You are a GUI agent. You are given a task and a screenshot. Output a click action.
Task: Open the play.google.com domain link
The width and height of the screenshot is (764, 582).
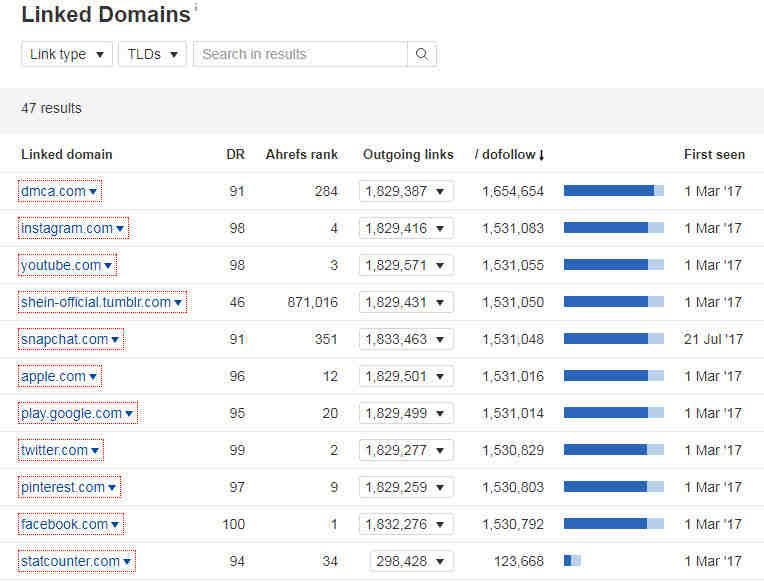71,413
